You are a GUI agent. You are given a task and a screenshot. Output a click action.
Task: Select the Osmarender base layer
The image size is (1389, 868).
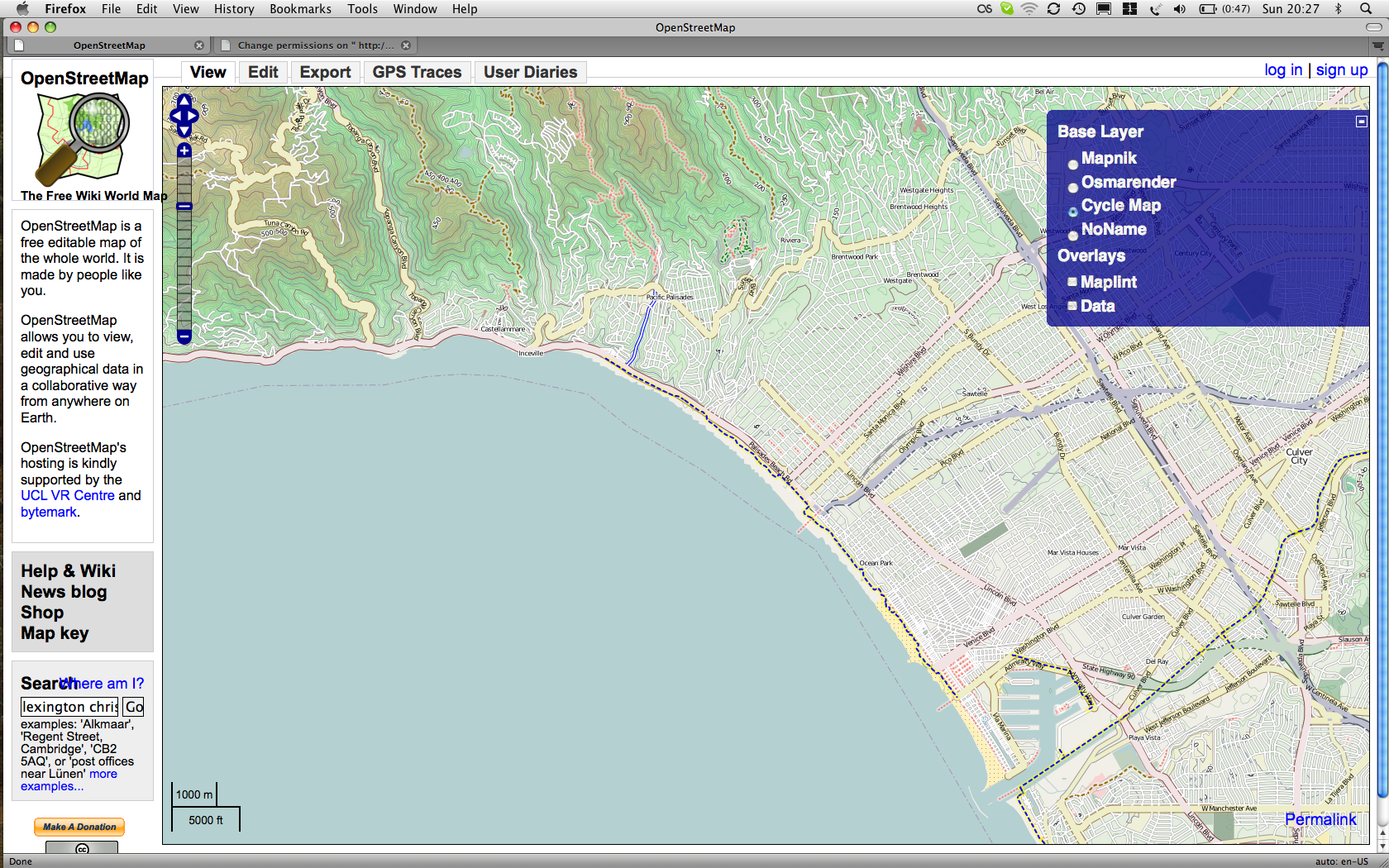pos(1073,188)
